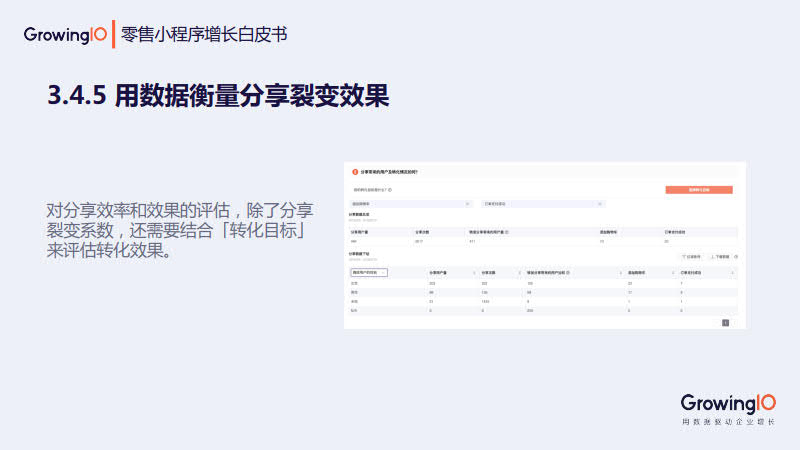Click the header title 零售小程序增长白皮书
800x450 pixels.
204,35
